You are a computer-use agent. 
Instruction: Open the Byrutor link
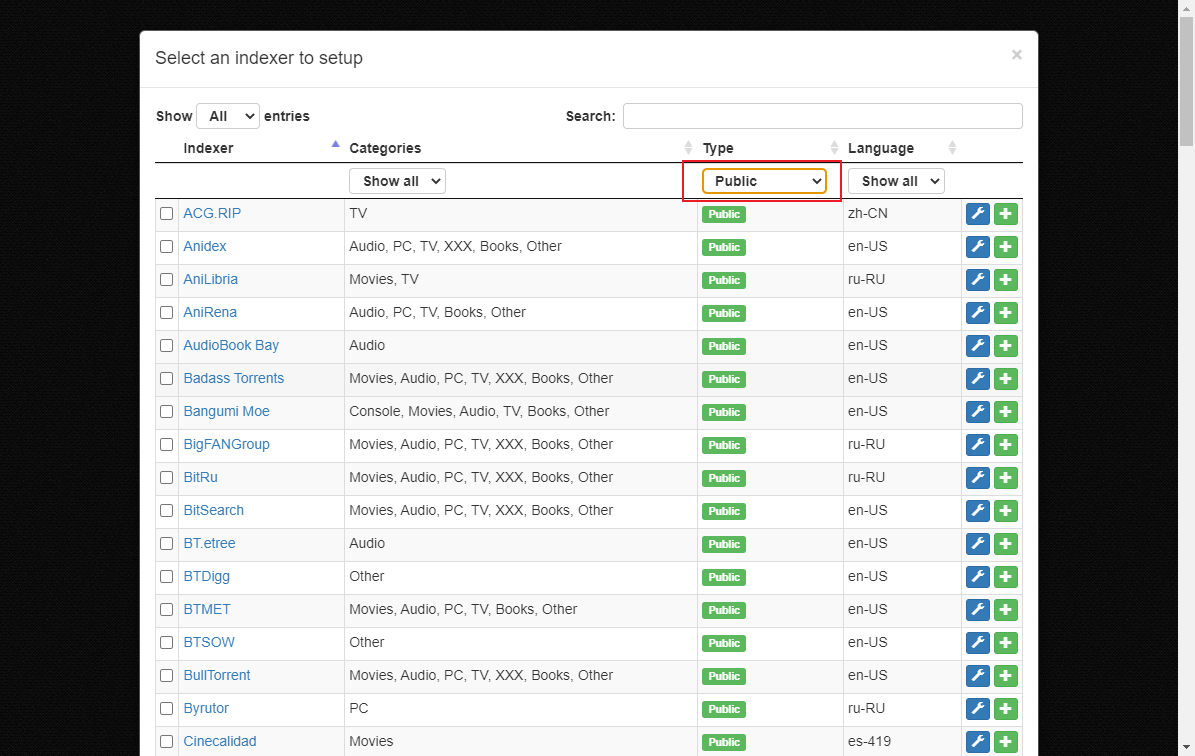(206, 709)
